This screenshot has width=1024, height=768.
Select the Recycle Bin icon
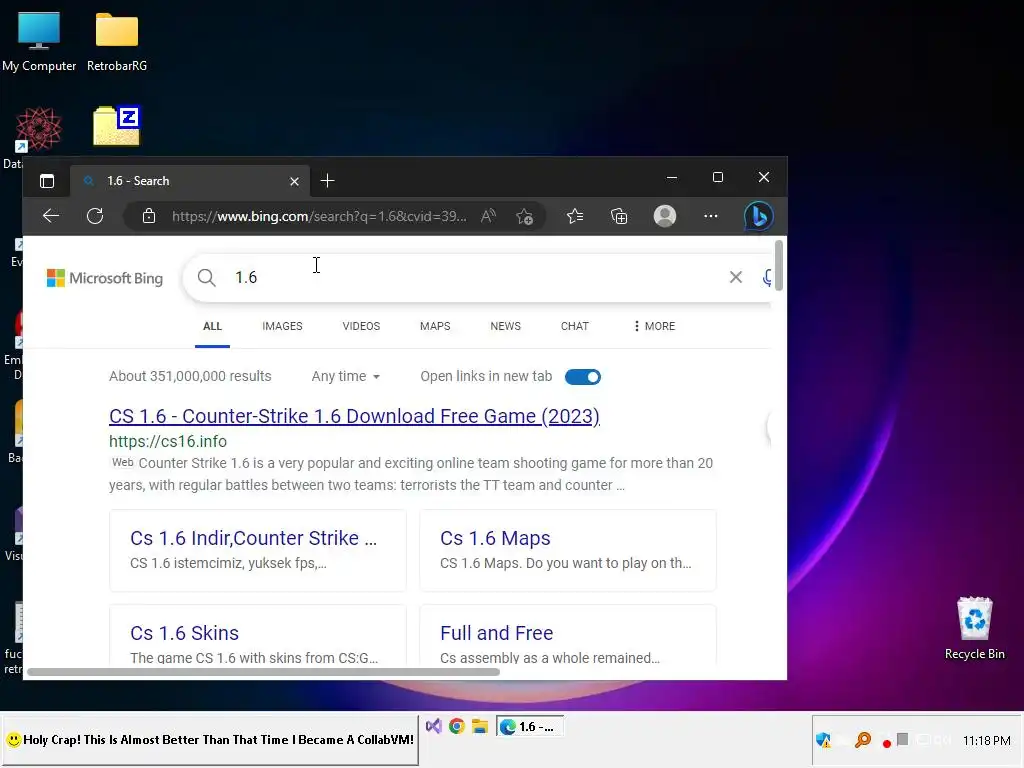coord(974,628)
